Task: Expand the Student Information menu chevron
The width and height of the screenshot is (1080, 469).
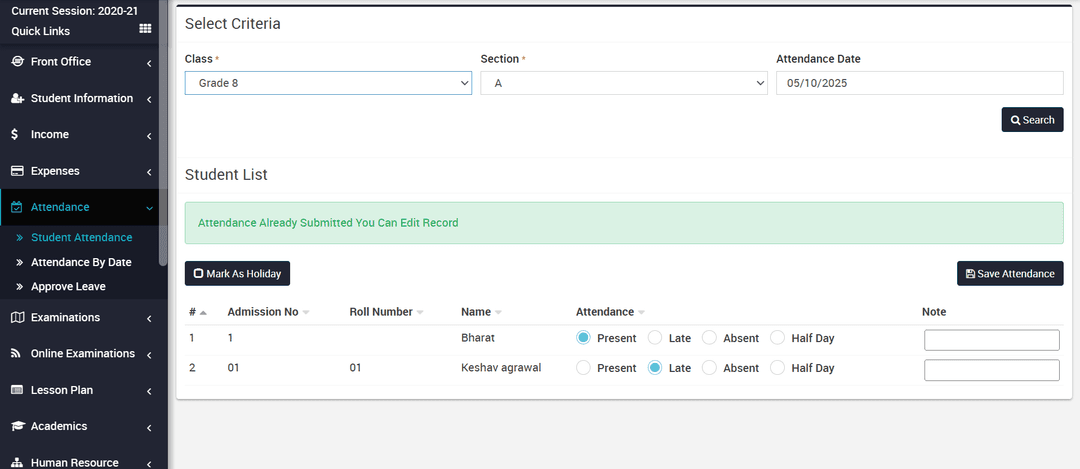Action: pos(149,100)
